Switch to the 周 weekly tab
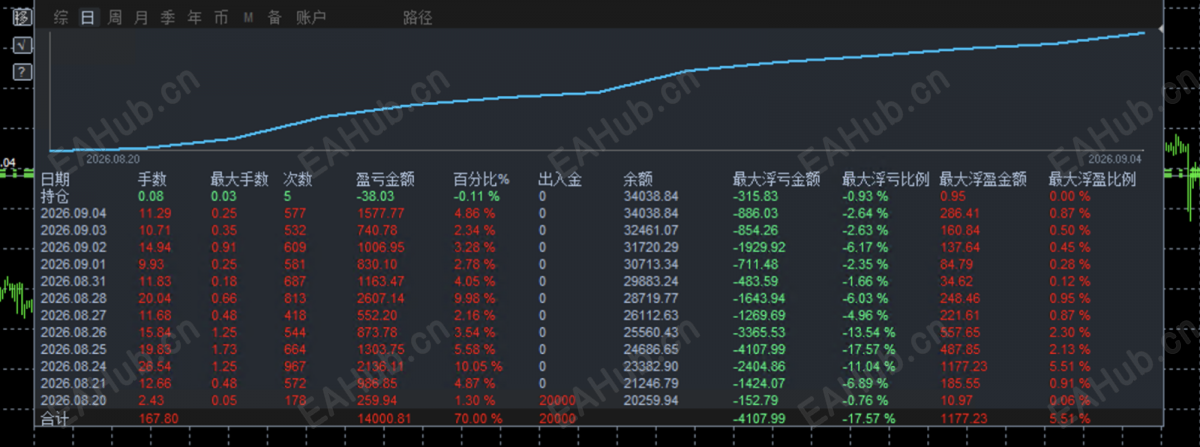The image size is (1200, 447). 115,17
